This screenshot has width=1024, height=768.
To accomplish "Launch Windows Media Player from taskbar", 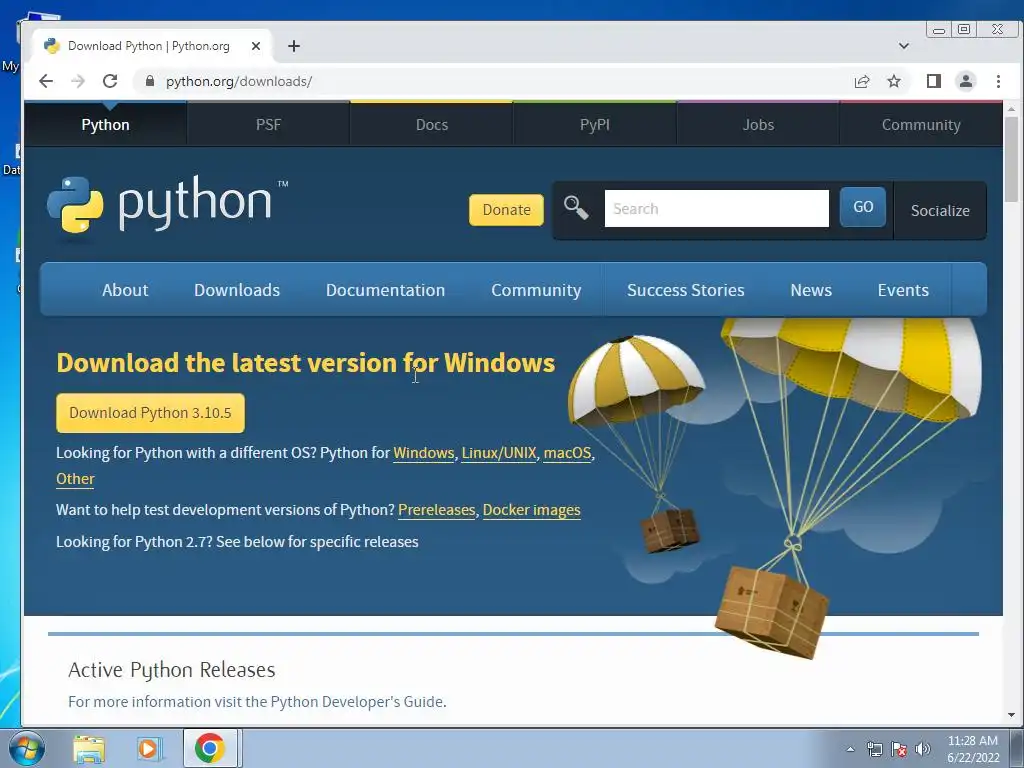I will [x=149, y=748].
